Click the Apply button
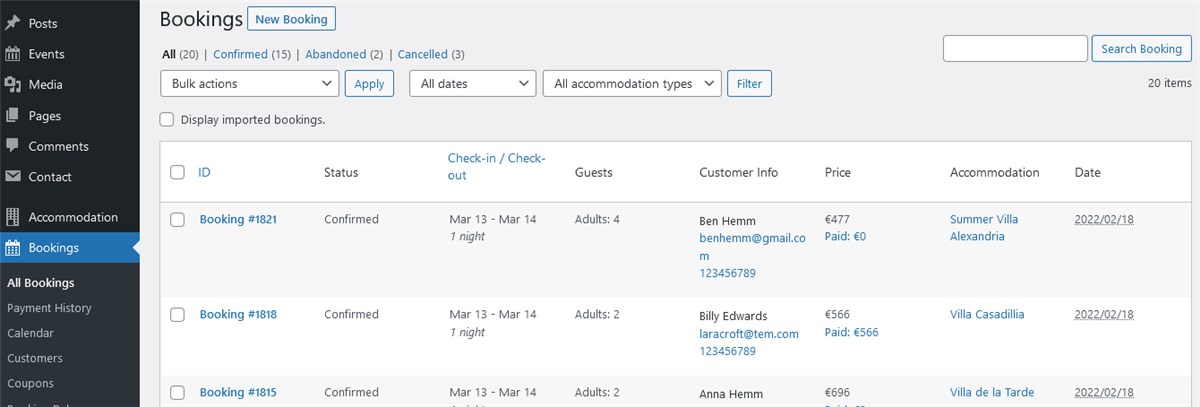The image size is (1200, 407). coord(369,84)
